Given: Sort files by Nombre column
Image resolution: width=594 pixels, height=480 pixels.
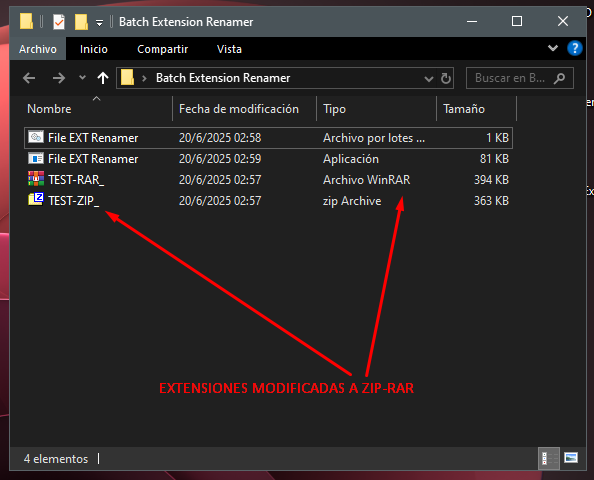Looking at the screenshot, I should pyautogui.click(x=49, y=109).
